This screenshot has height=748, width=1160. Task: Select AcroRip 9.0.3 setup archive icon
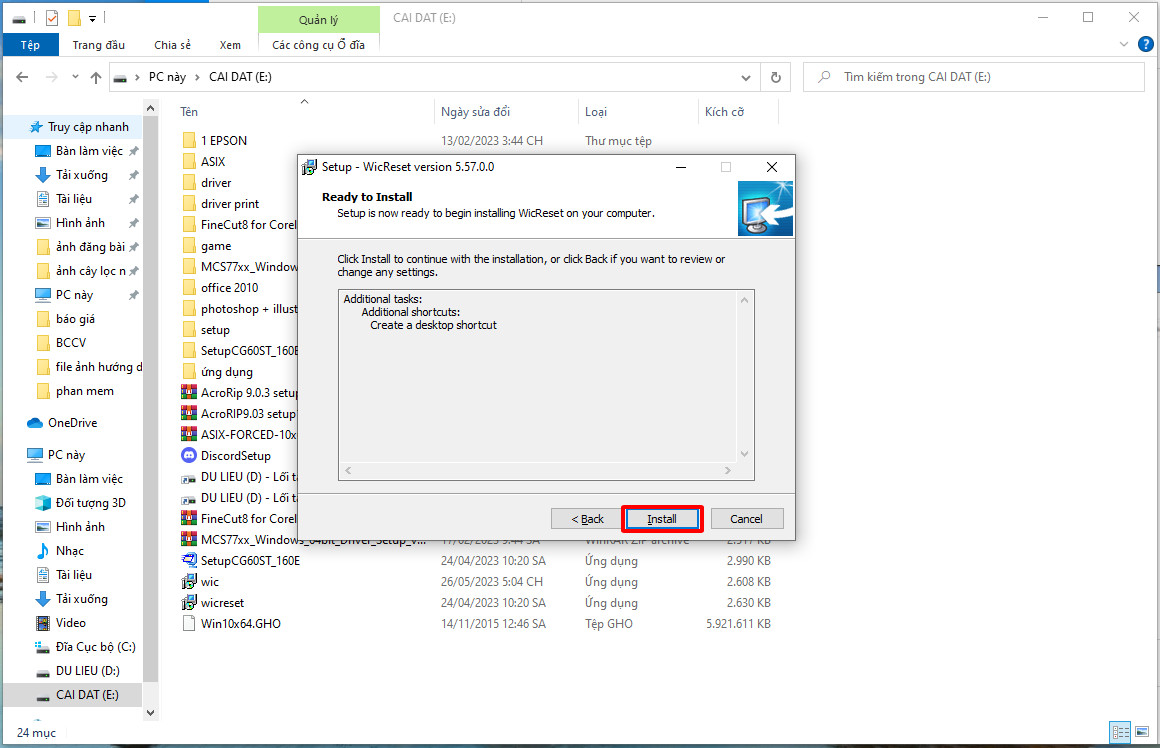pos(189,393)
